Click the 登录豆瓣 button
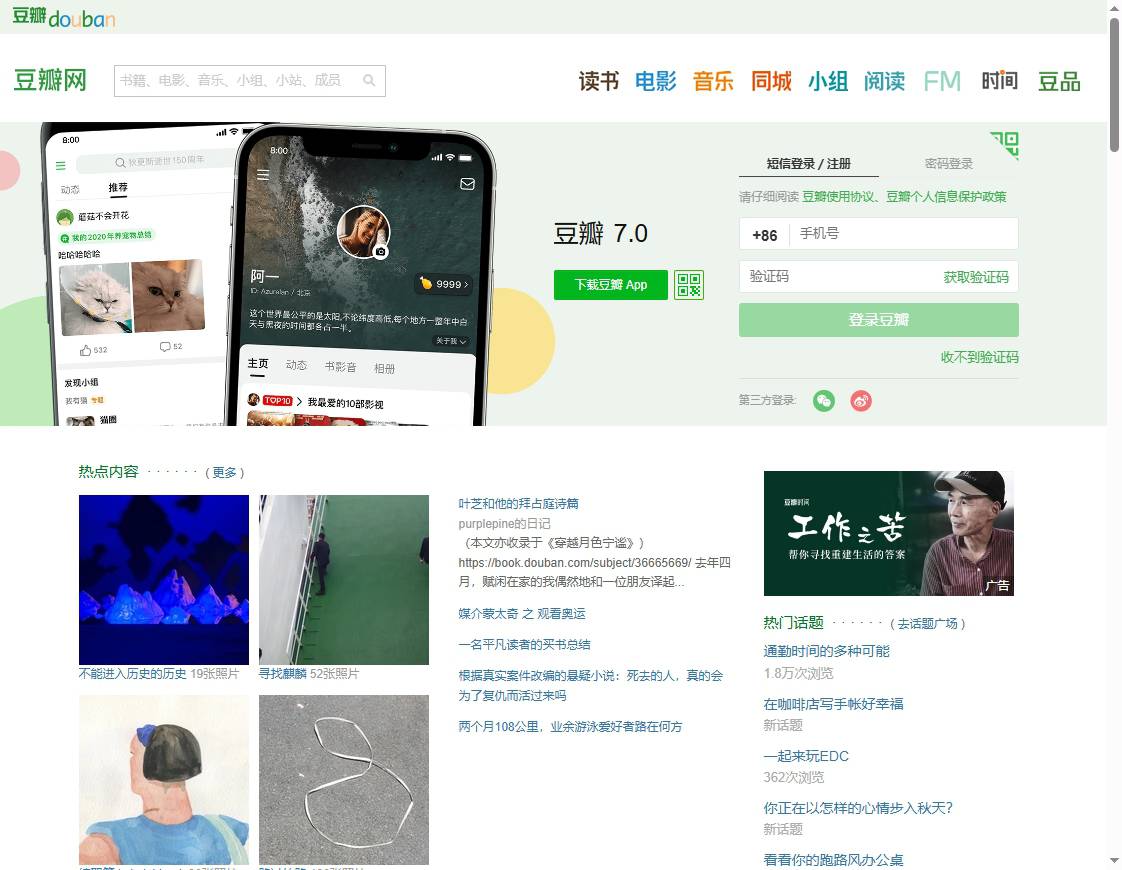1122x870 pixels. [x=879, y=320]
